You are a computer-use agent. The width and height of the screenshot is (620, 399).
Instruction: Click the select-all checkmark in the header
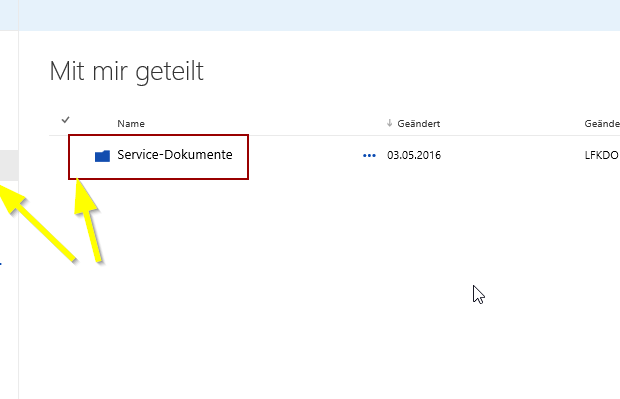(x=65, y=120)
